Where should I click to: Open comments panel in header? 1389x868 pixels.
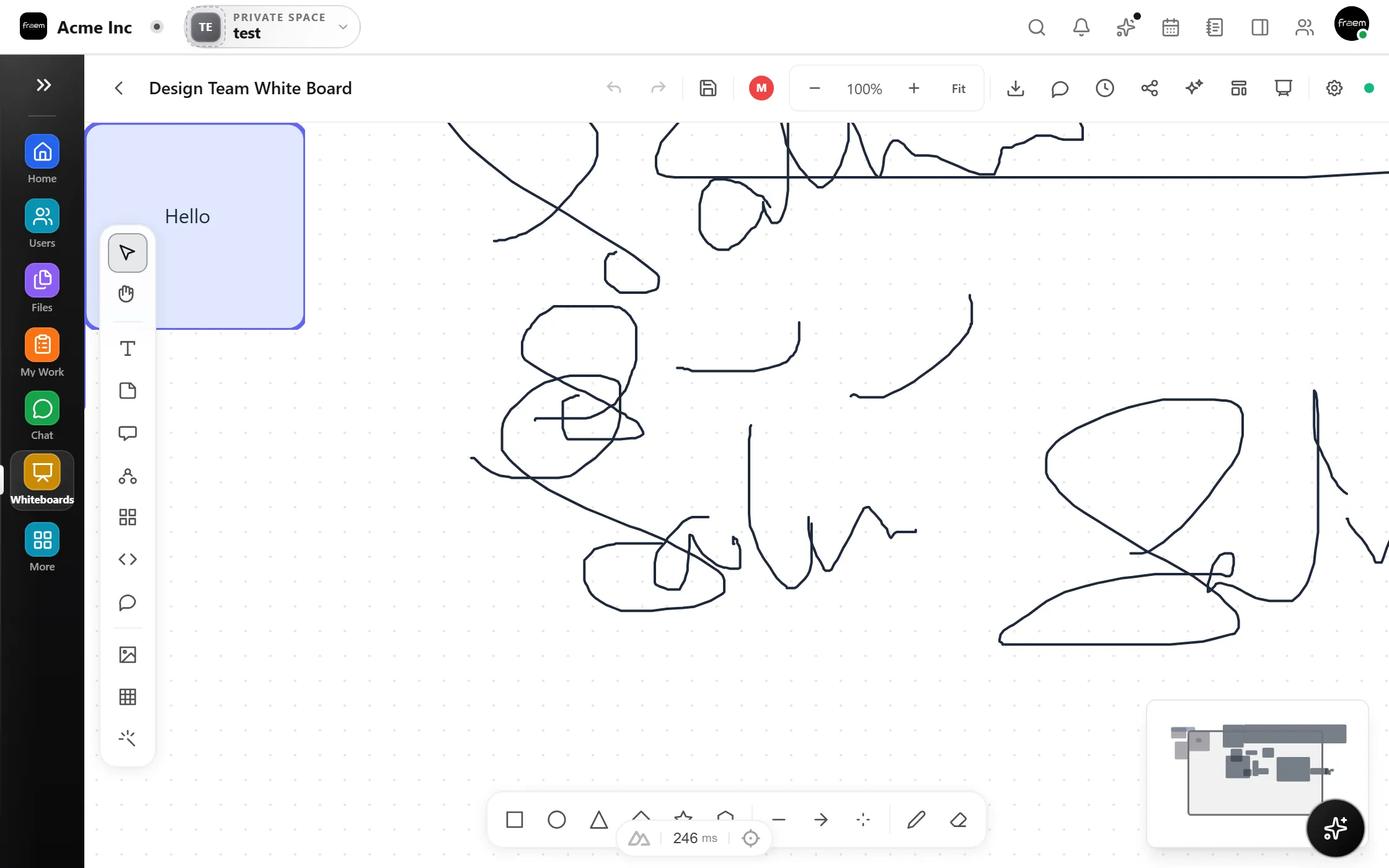click(1060, 88)
